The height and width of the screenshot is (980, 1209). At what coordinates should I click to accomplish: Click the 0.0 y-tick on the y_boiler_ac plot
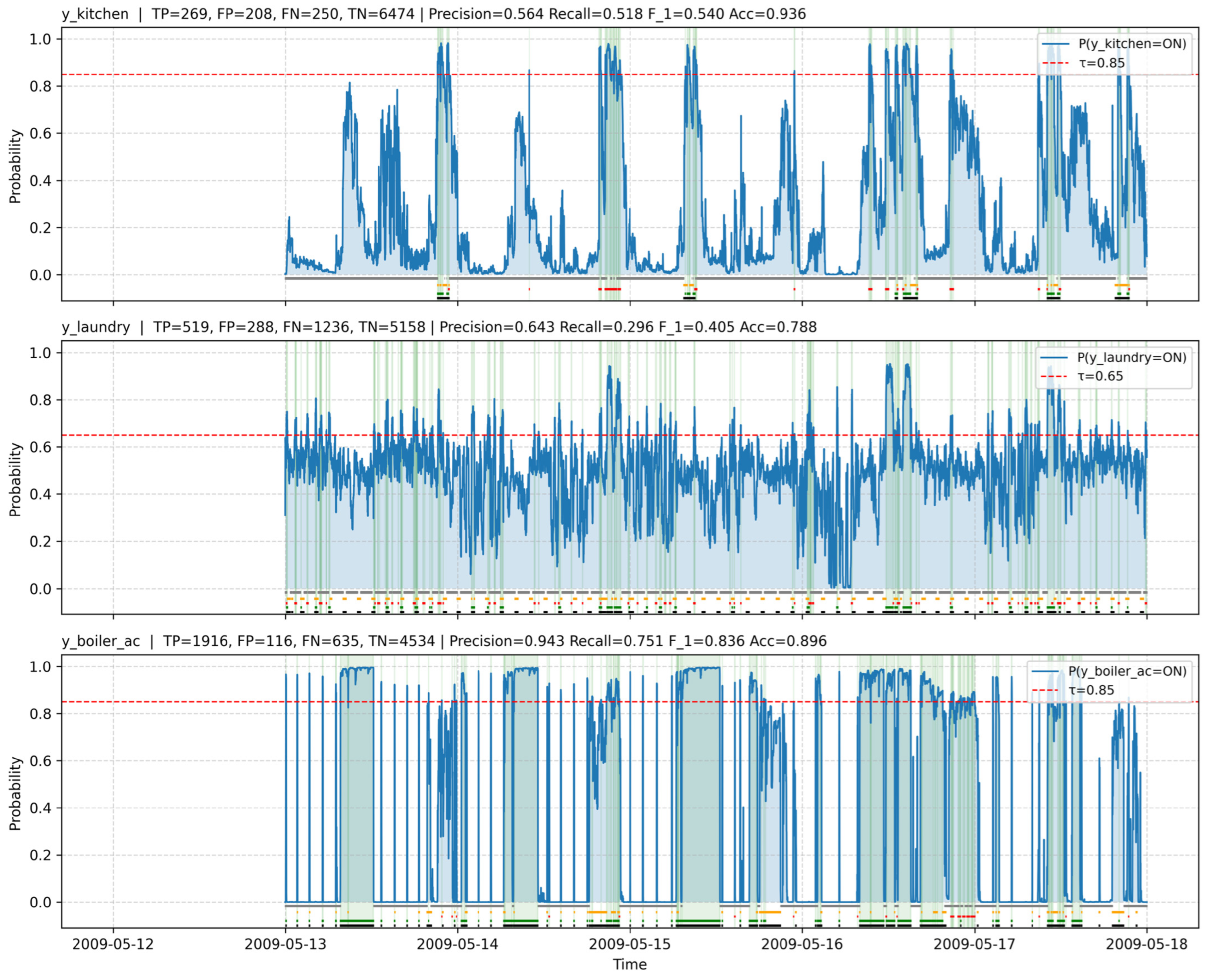[40, 902]
